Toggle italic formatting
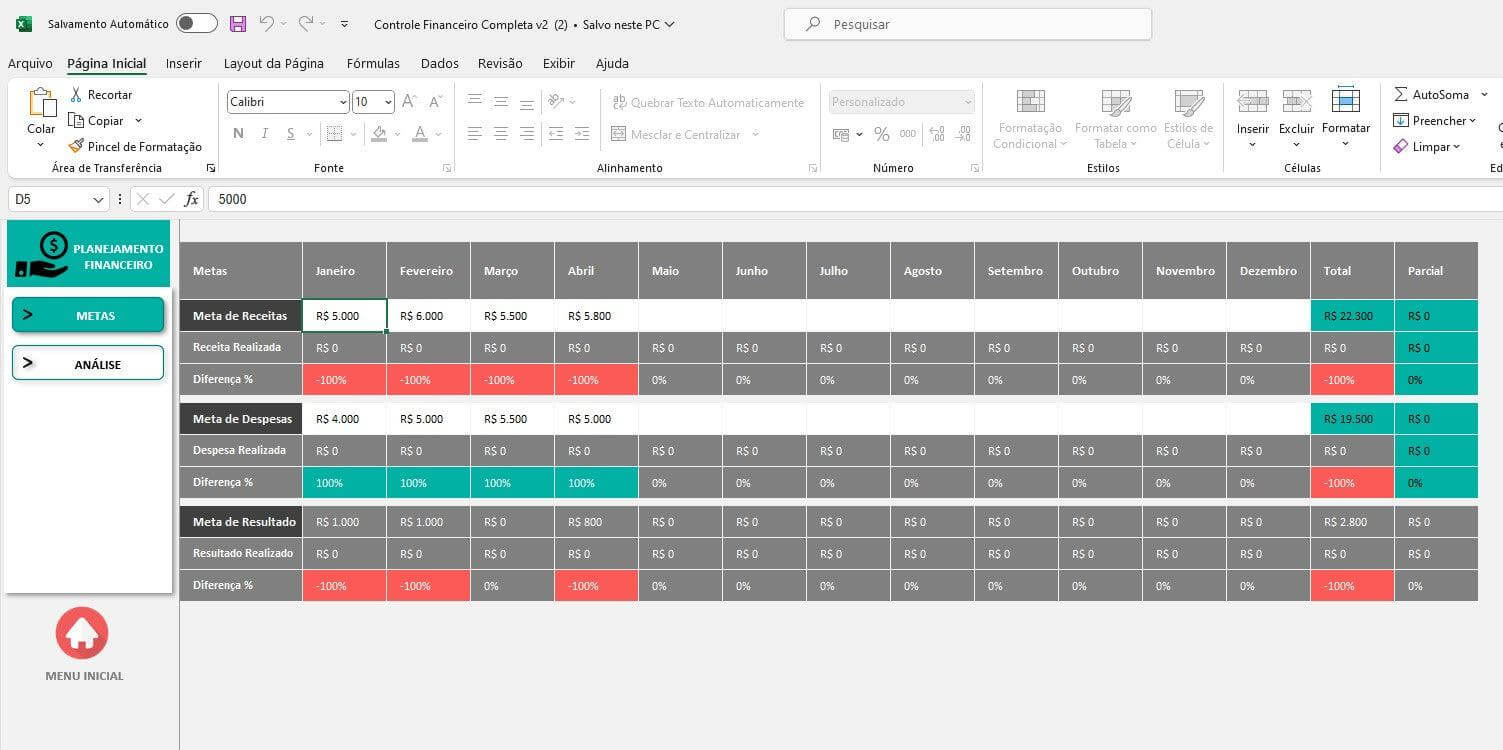Image resolution: width=1503 pixels, height=750 pixels. click(x=266, y=133)
